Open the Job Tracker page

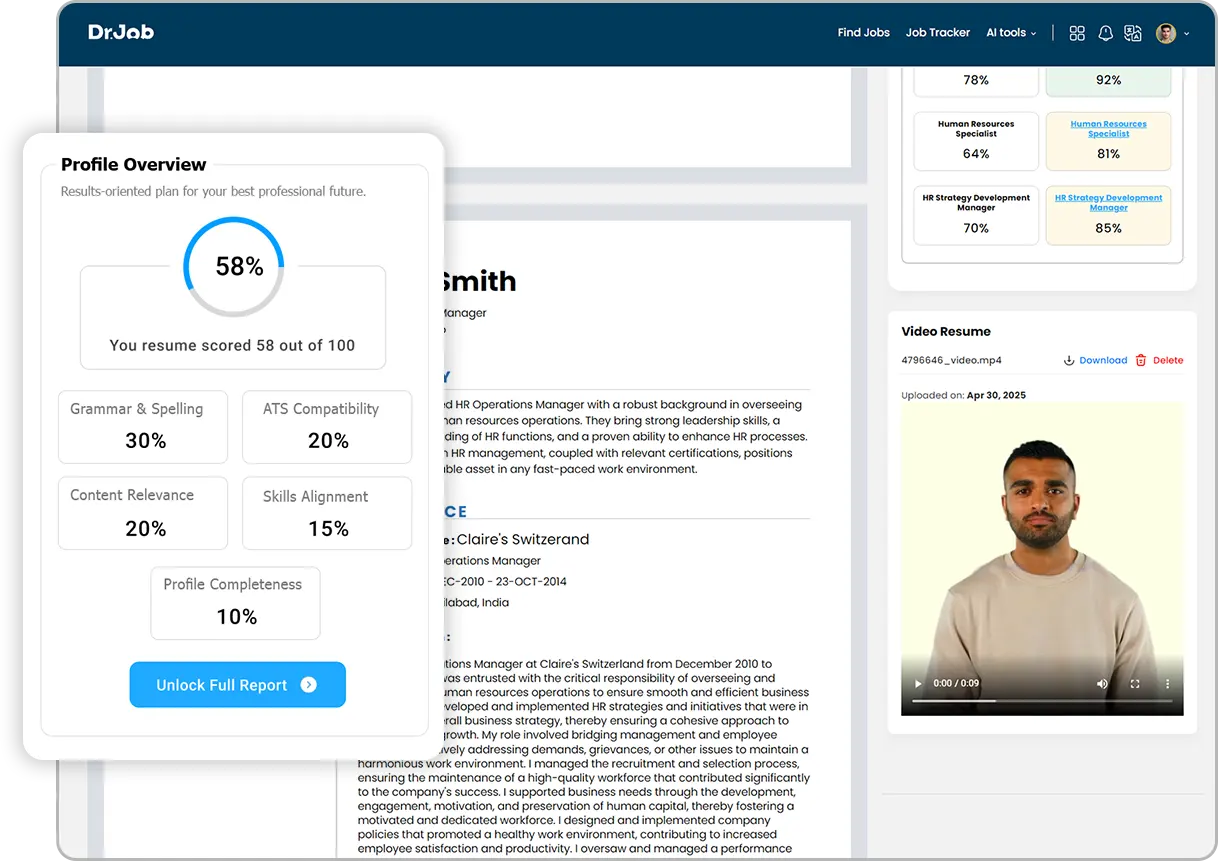pos(937,33)
